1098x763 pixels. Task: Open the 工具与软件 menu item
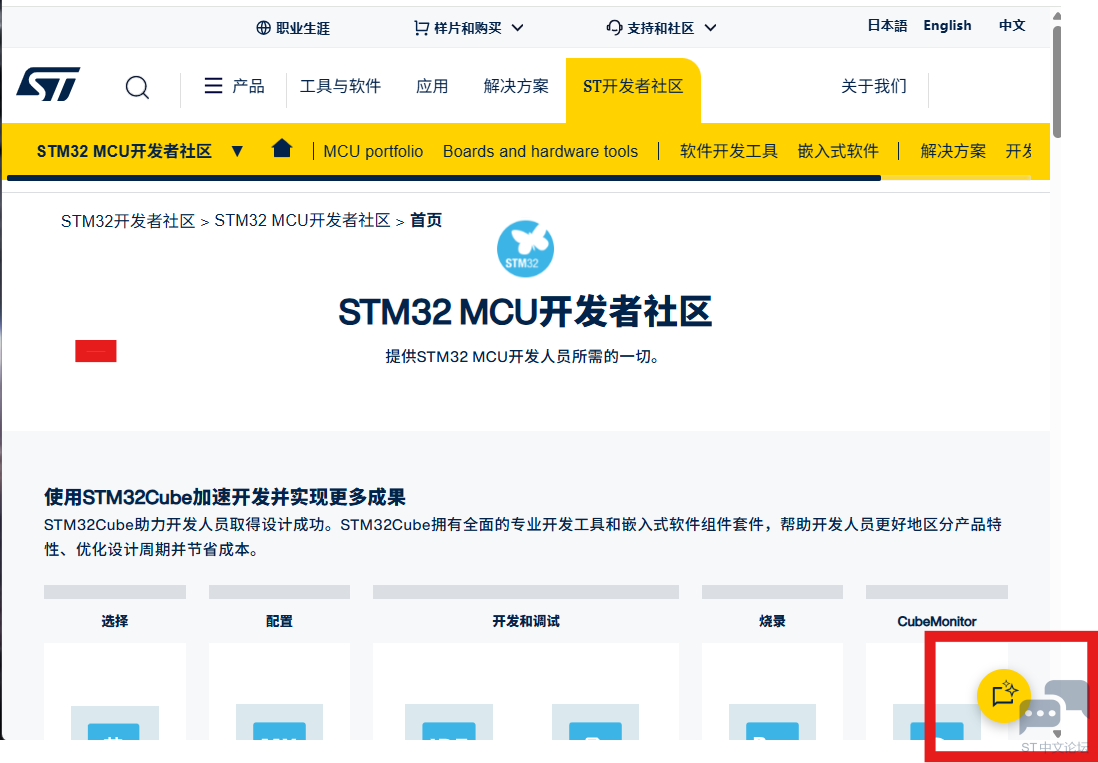pos(340,86)
